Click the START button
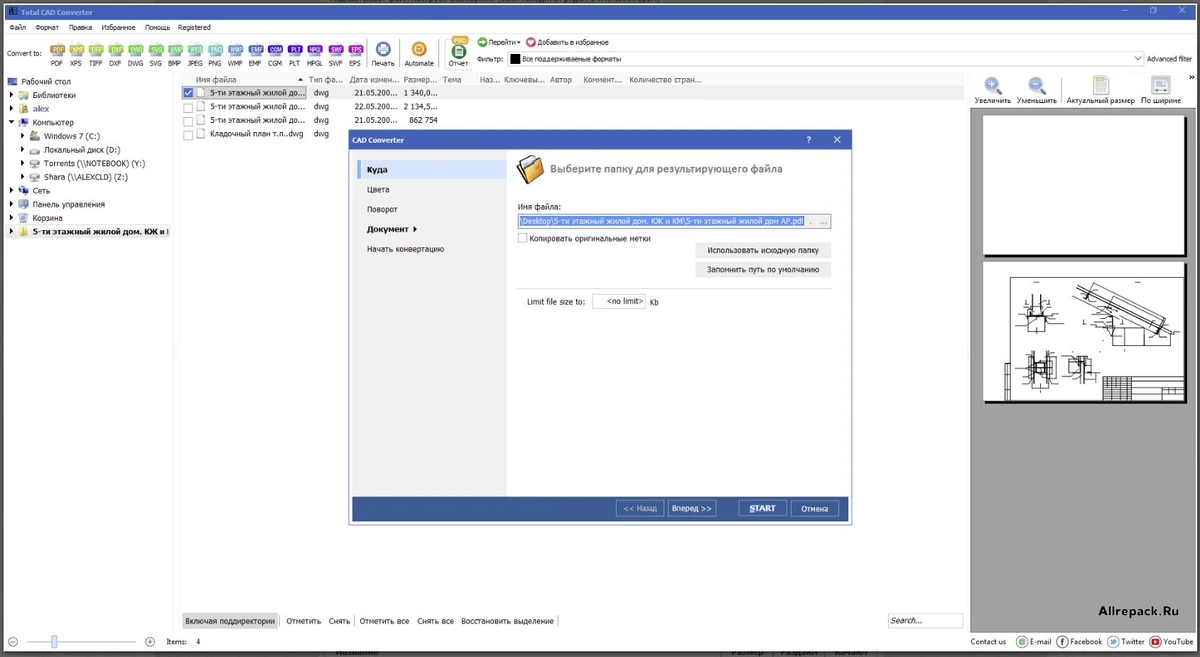1200x657 pixels. [x=762, y=508]
